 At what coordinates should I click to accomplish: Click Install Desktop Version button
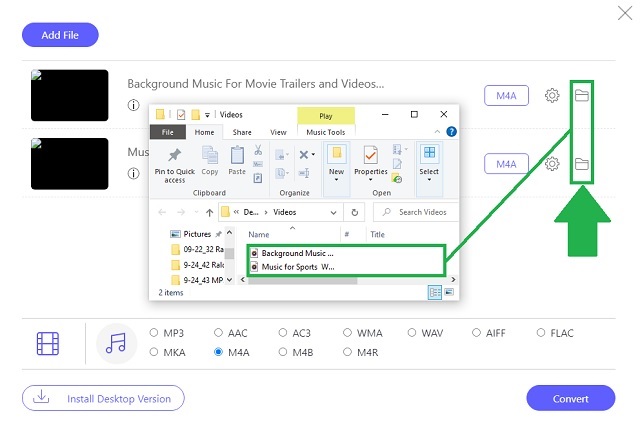pos(103,398)
